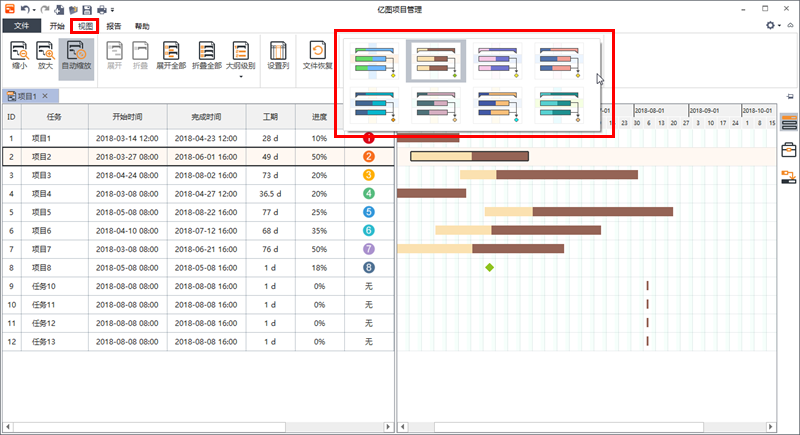Click the save icon in quick access bar
The height and width of the screenshot is (435, 800).
[87, 10]
